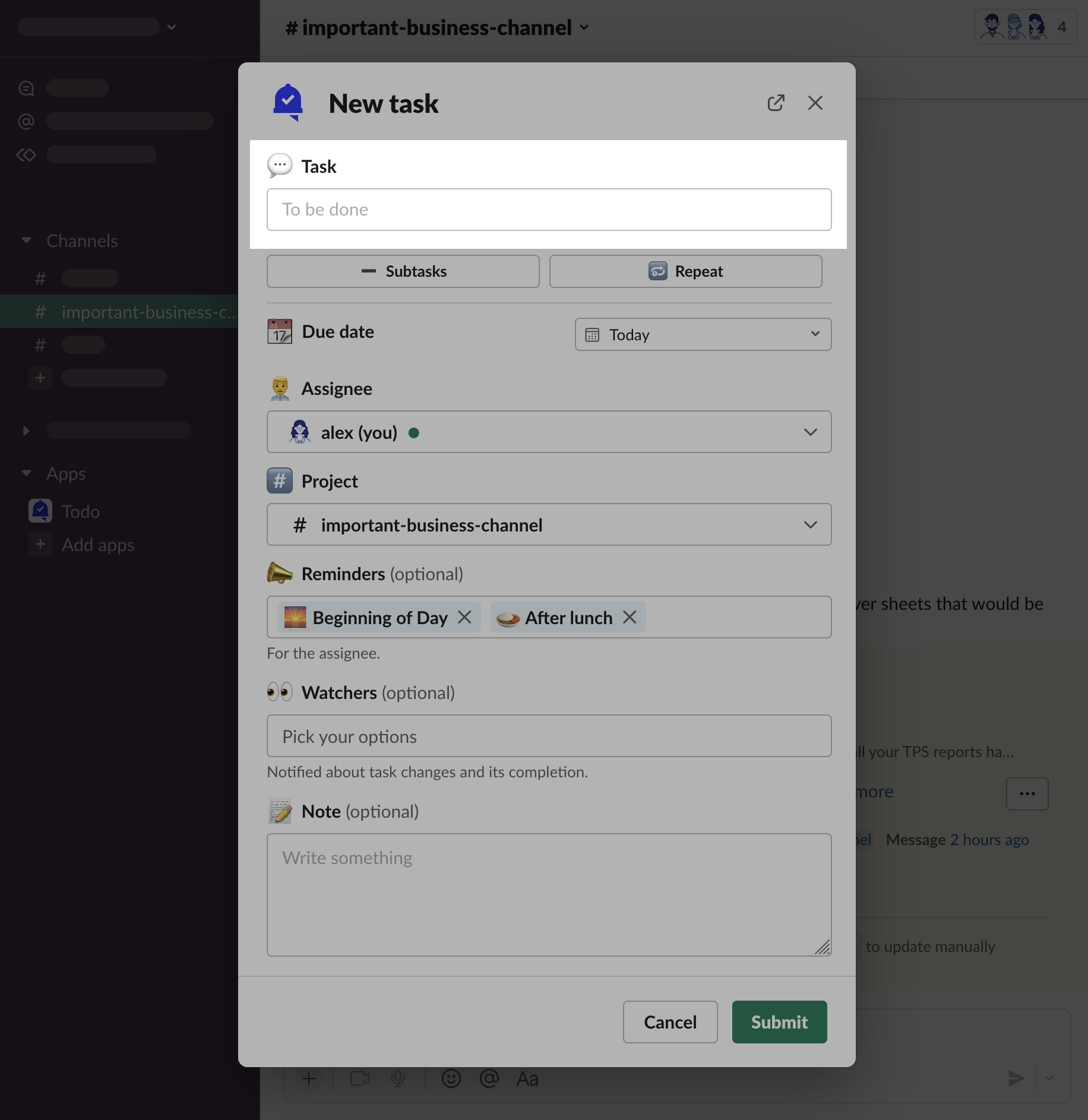The width and height of the screenshot is (1088, 1120).
Task: Click the plus attachment icon in the composer
Action: 309,1078
